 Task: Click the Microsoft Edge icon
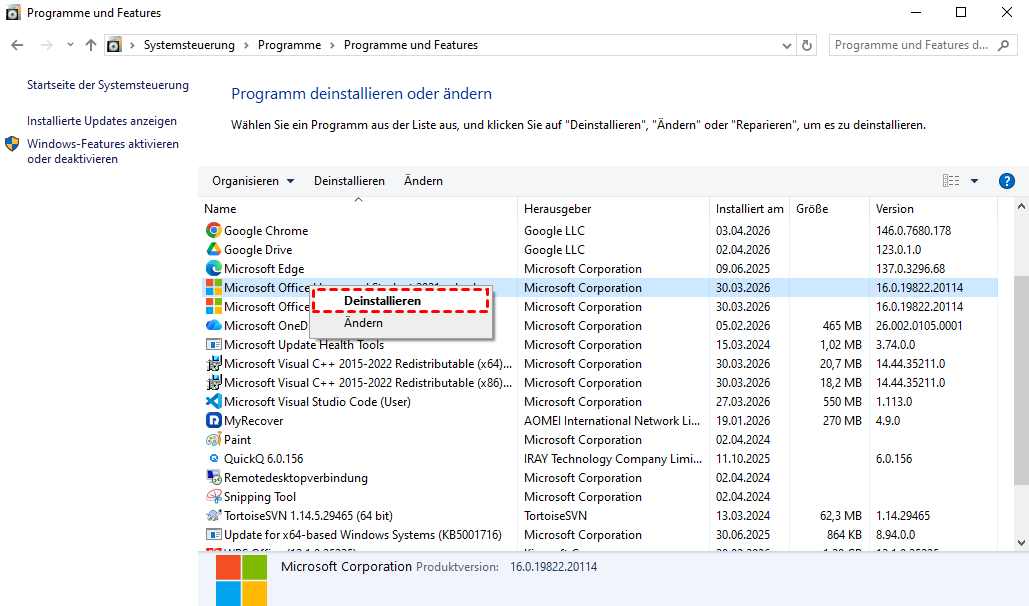tap(213, 269)
